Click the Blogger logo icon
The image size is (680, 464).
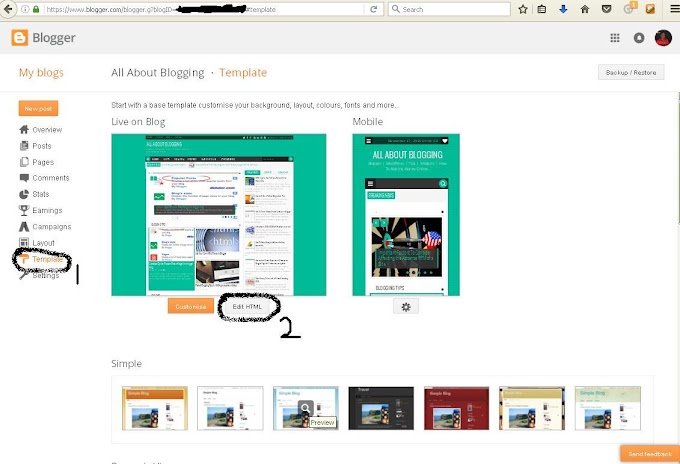[20, 38]
